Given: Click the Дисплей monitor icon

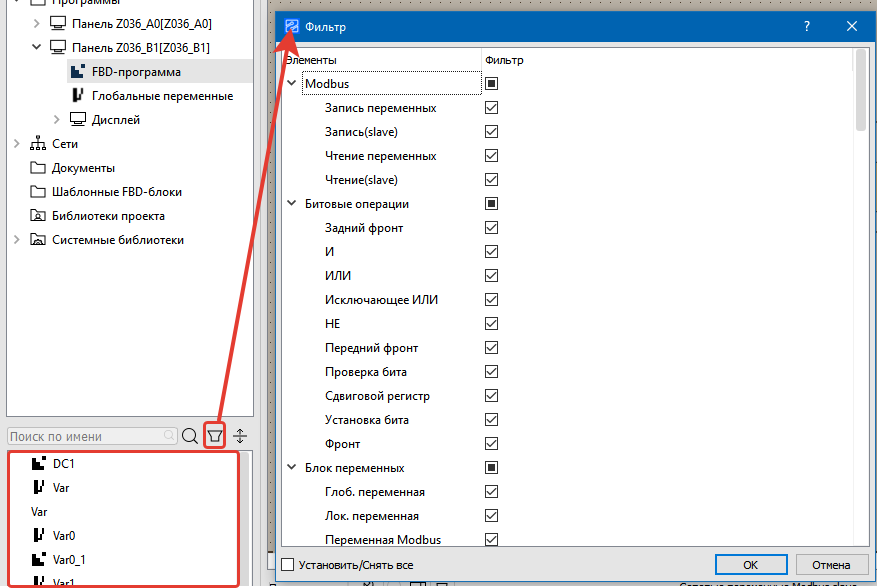Looking at the screenshot, I should (77, 120).
